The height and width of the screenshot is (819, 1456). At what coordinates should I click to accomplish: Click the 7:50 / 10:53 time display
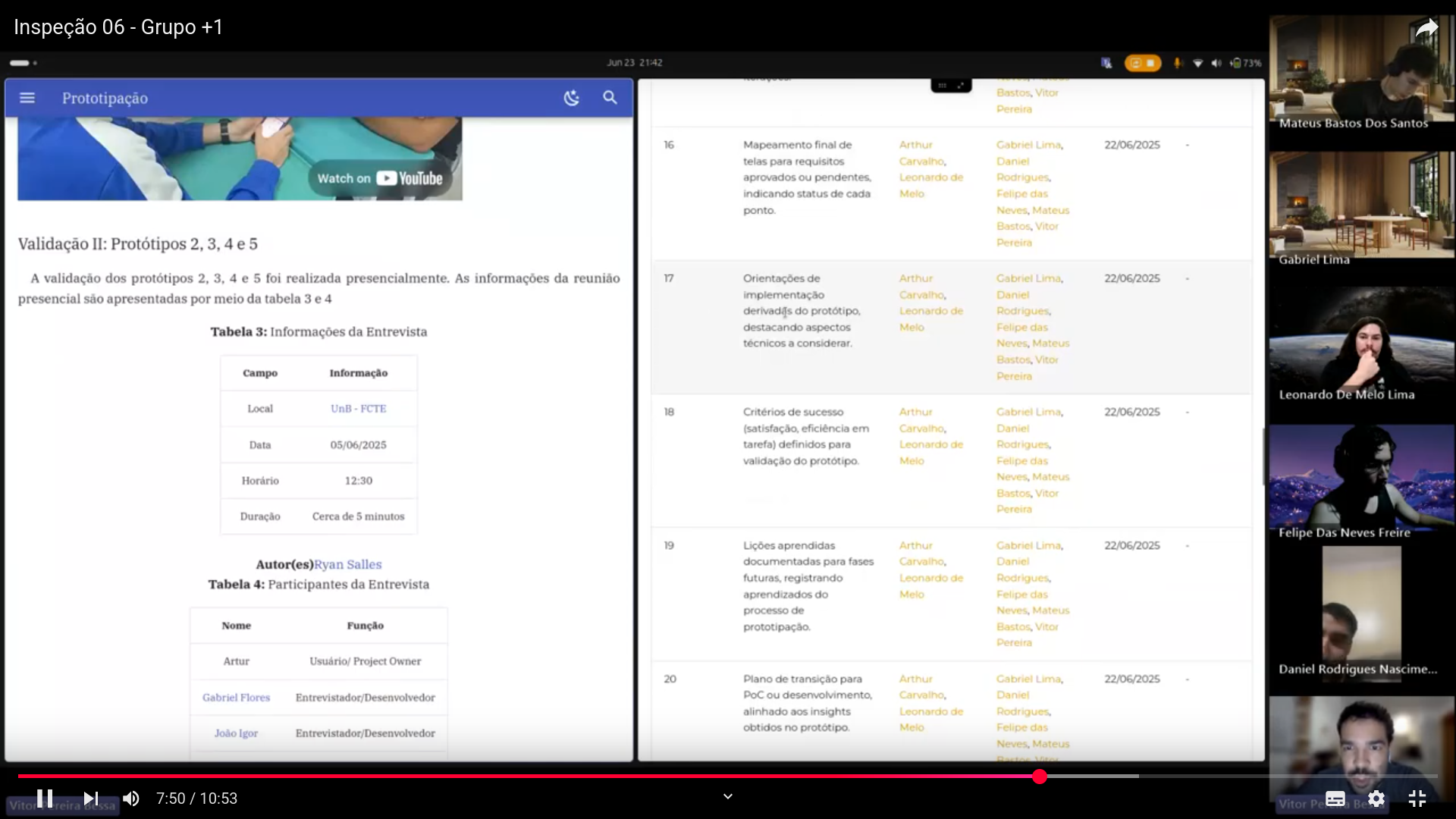pos(196,799)
